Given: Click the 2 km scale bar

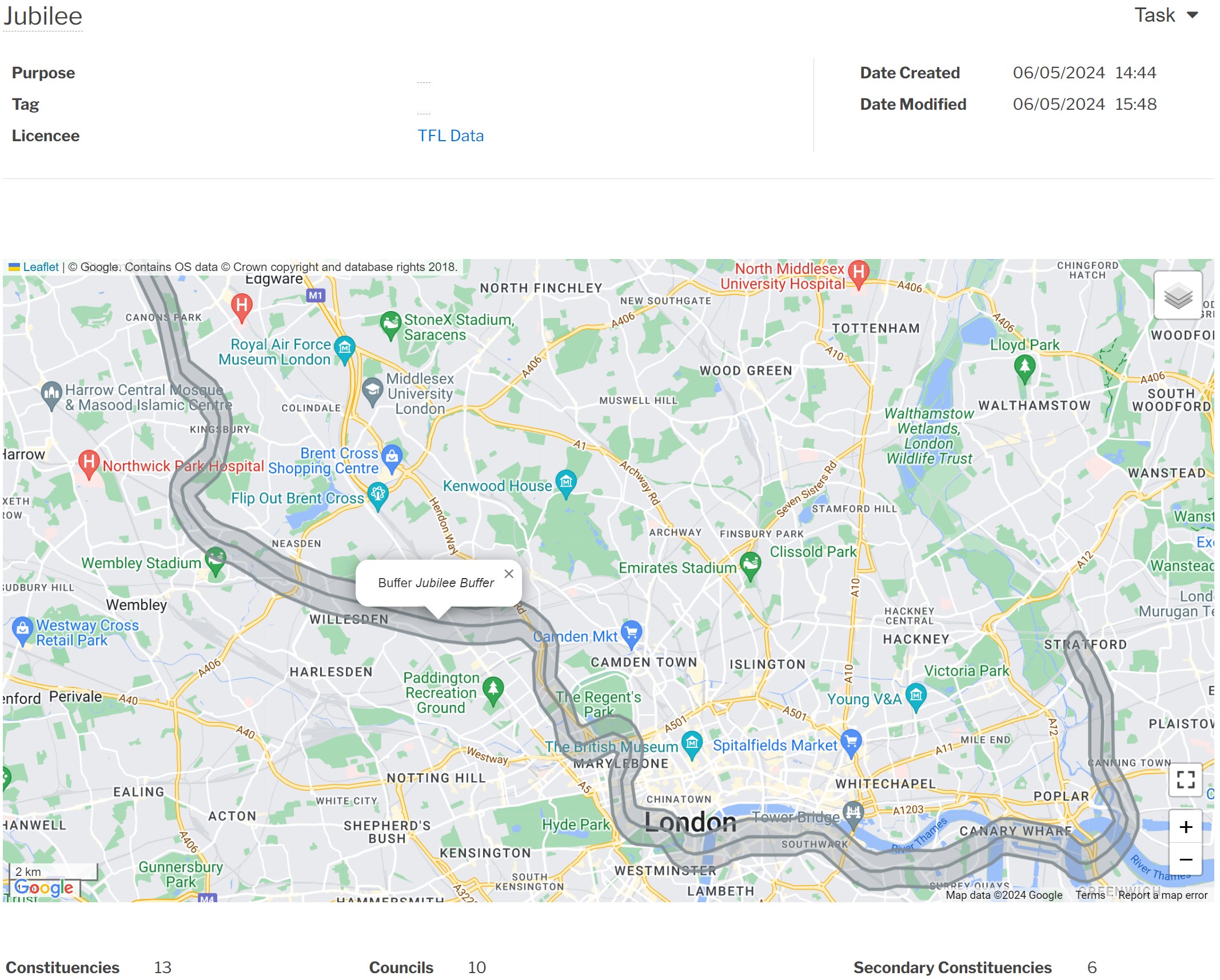Looking at the screenshot, I should point(54,872).
